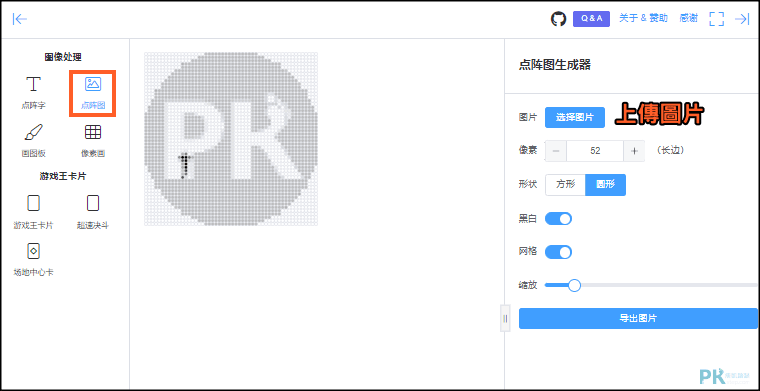Click the 游戏王卡片 section heading
This screenshot has width=760, height=391.
click(x=63, y=176)
